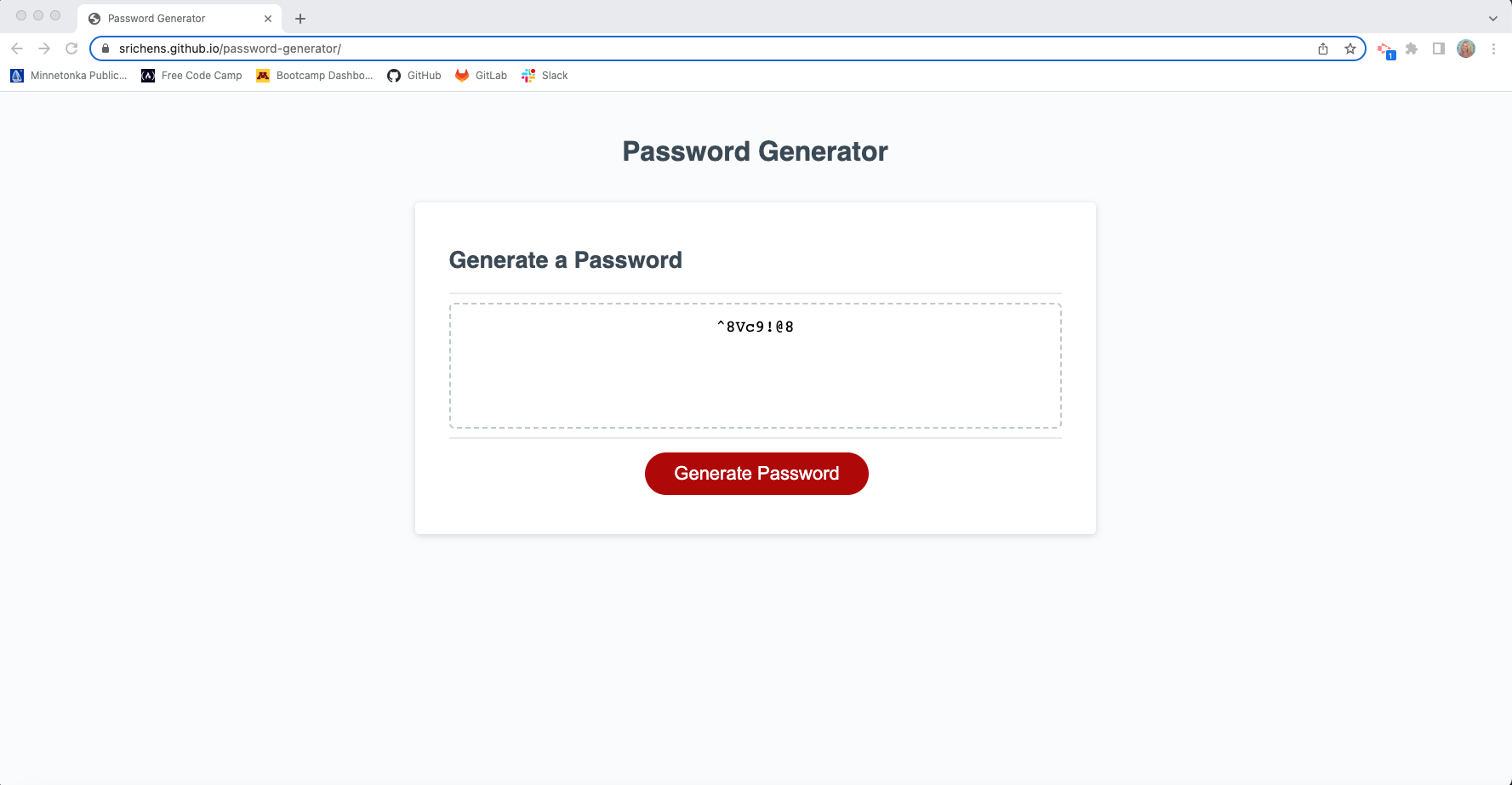
Task: Click the back navigation arrow
Action: click(x=17, y=48)
